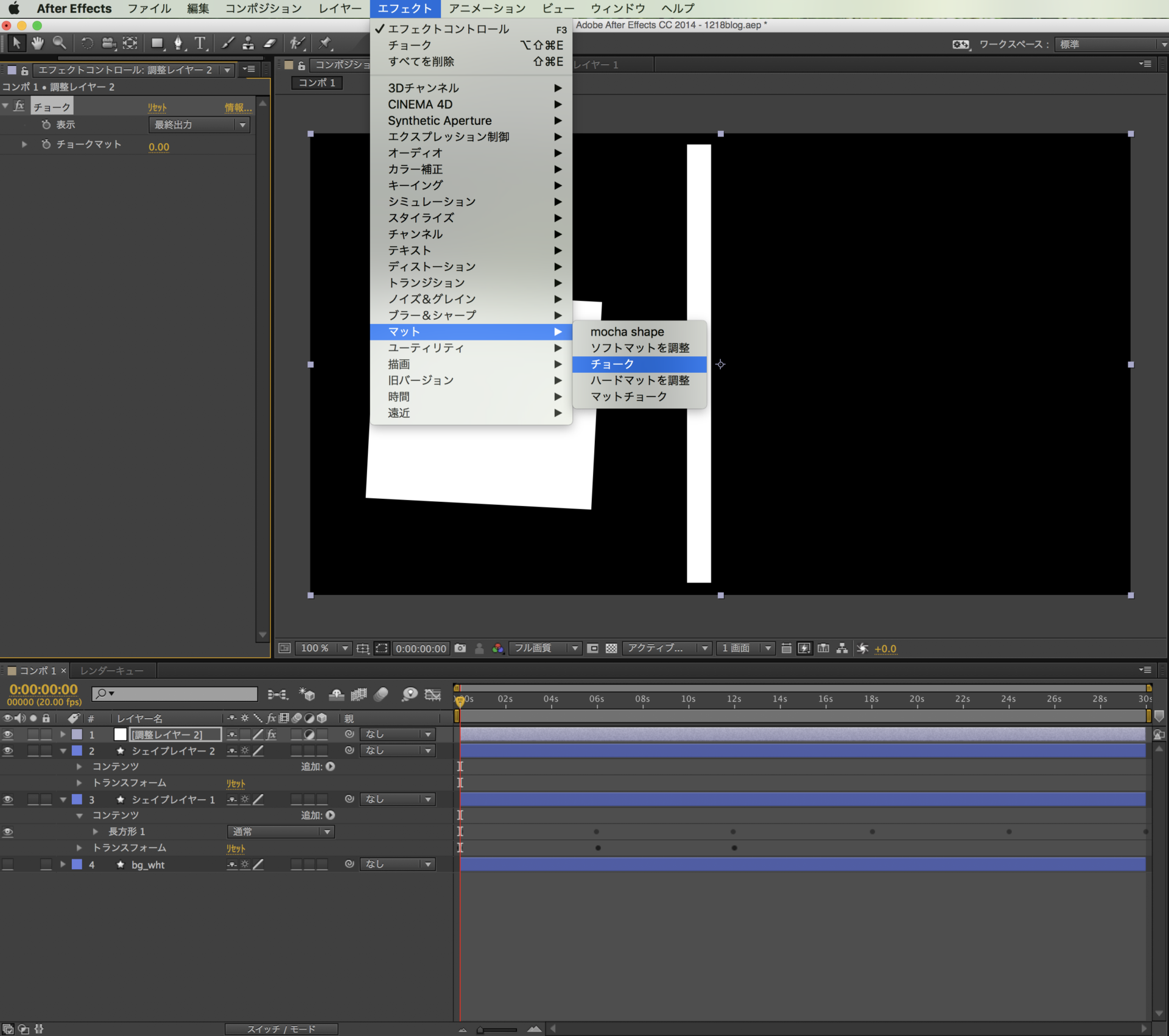1169x1036 pixels.
Task: Toggle the transparency grid checkerboard icon
Action: [611, 649]
